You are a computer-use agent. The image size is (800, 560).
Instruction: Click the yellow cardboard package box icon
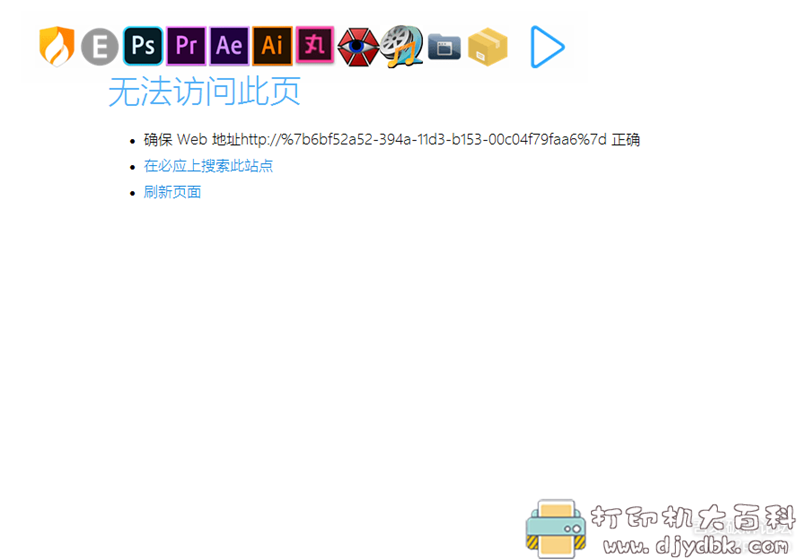488,47
